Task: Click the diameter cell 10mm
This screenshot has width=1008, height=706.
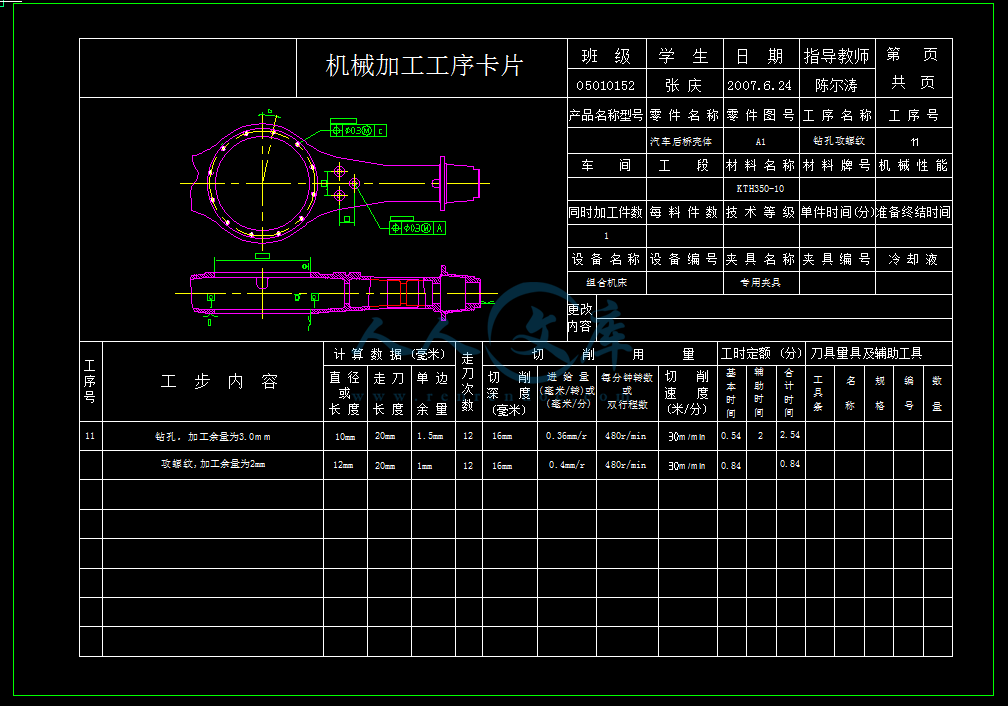Action: (x=345, y=437)
